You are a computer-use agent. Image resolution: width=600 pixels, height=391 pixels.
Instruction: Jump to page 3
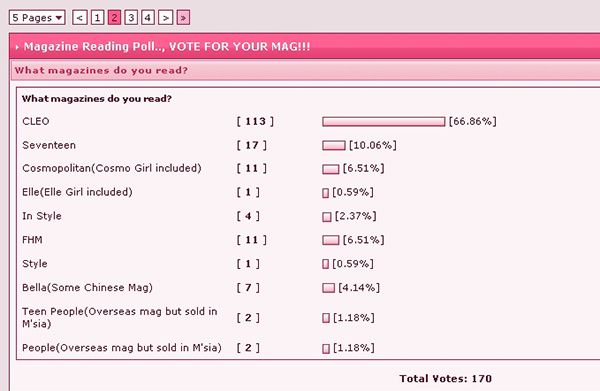131,18
